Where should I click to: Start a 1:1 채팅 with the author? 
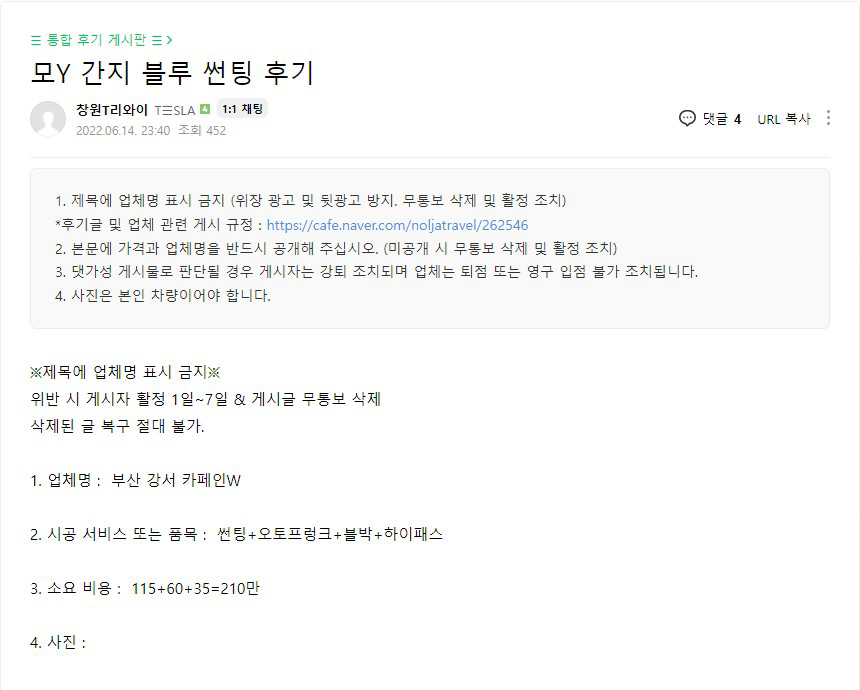242,109
